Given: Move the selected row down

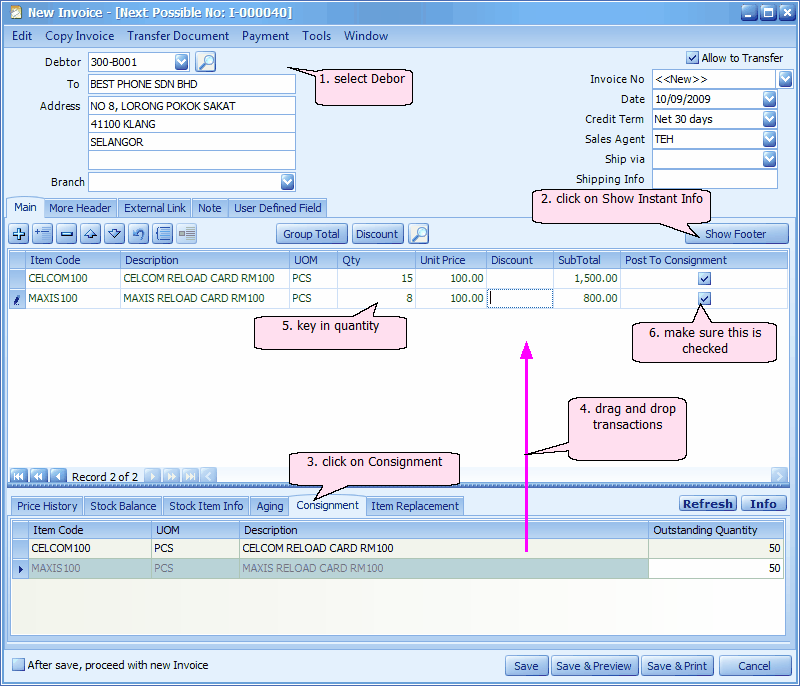Looking at the screenshot, I should click(x=114, y=234).
